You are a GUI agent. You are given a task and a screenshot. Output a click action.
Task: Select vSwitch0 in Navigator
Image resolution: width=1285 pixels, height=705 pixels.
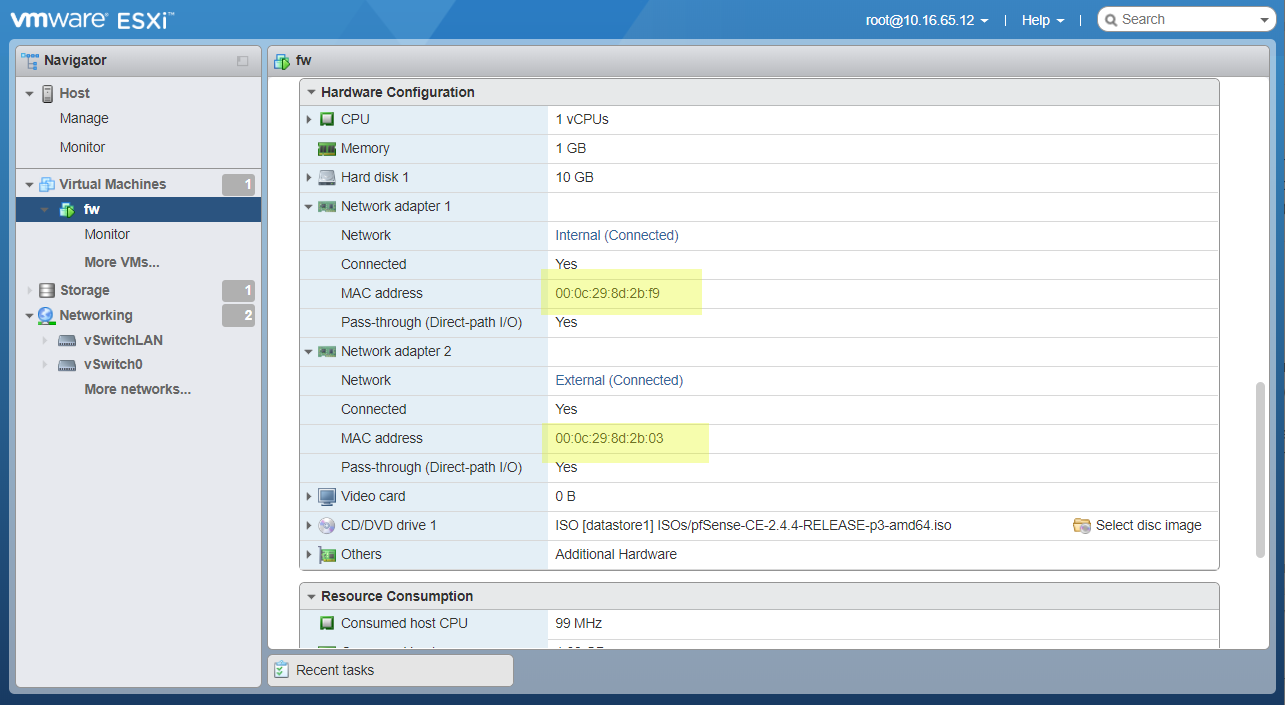[x=113, y=364]
